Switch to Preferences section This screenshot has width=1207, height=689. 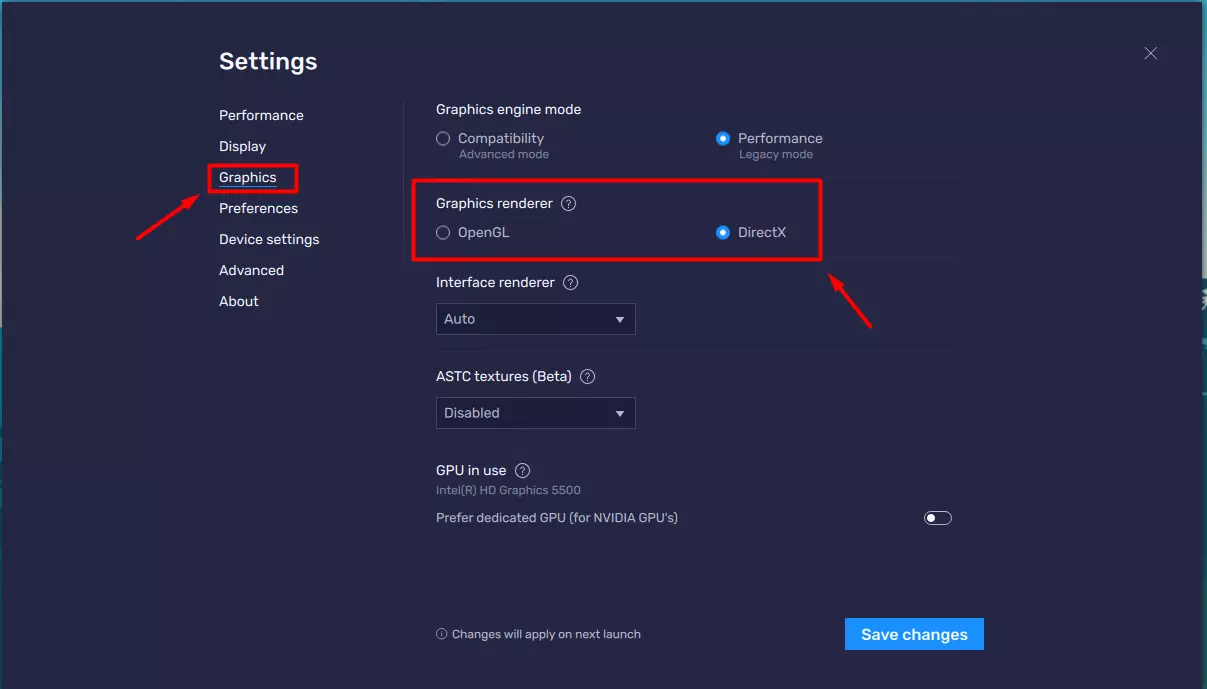(258, 208)
